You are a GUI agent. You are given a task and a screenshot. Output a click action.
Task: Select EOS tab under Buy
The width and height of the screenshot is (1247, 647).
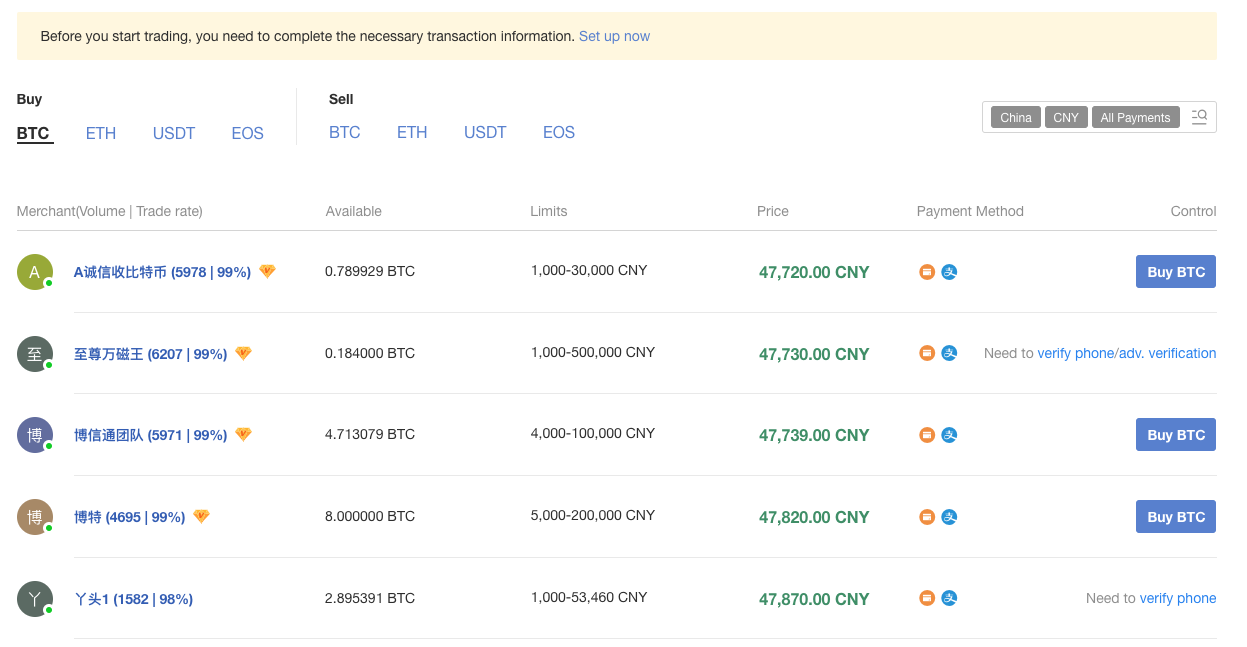pyautogui.click(x=247, y=133)
